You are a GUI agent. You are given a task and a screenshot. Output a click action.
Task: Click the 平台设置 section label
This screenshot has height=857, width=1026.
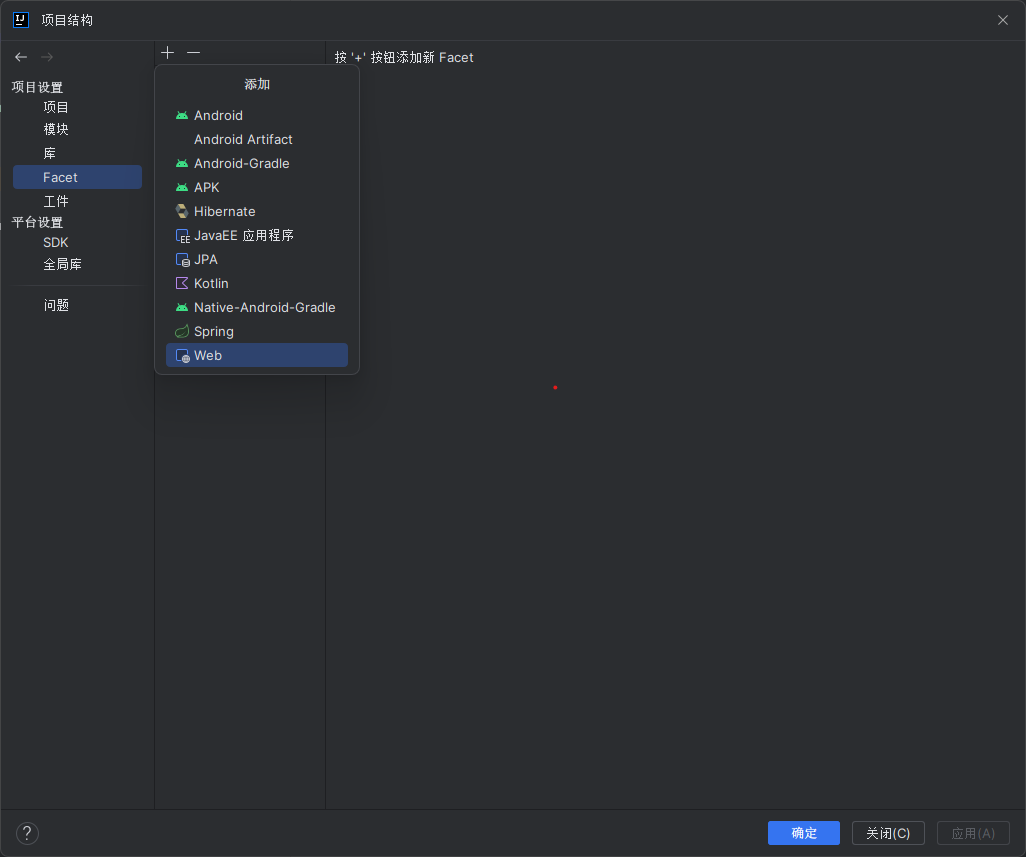pyautogui.click(x=37, y=222)
